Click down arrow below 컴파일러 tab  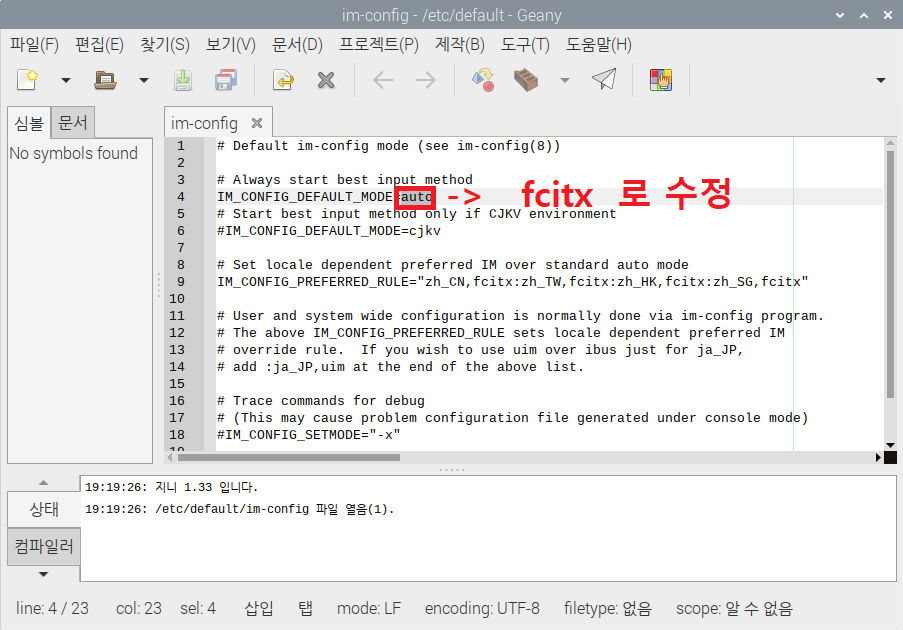[x=44, y=574]
